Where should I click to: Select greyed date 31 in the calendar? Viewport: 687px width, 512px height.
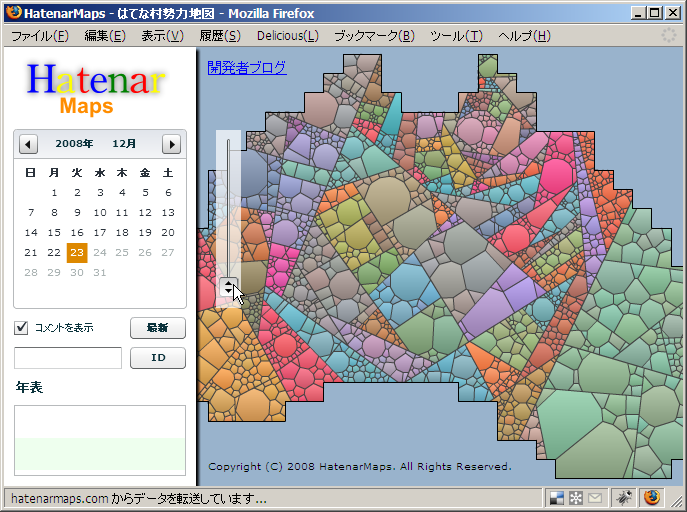coord(100,273)
